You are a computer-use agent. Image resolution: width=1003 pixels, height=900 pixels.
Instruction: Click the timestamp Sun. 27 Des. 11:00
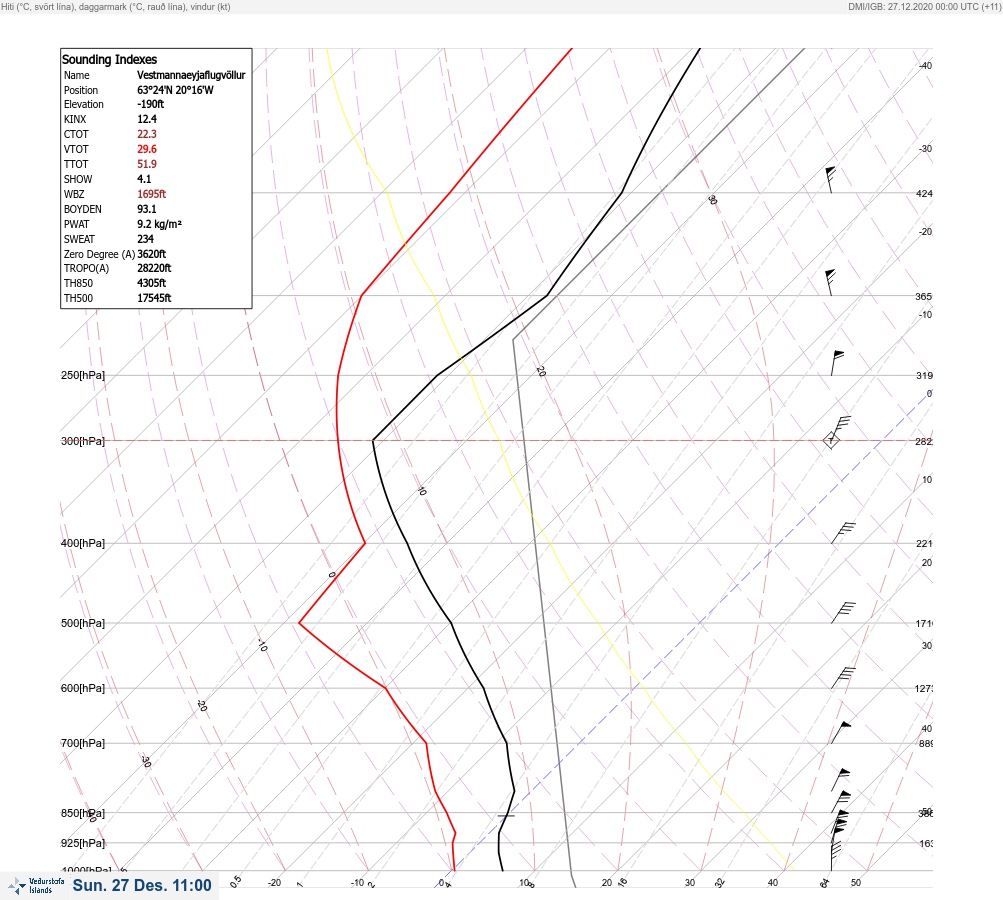point(142,885)
